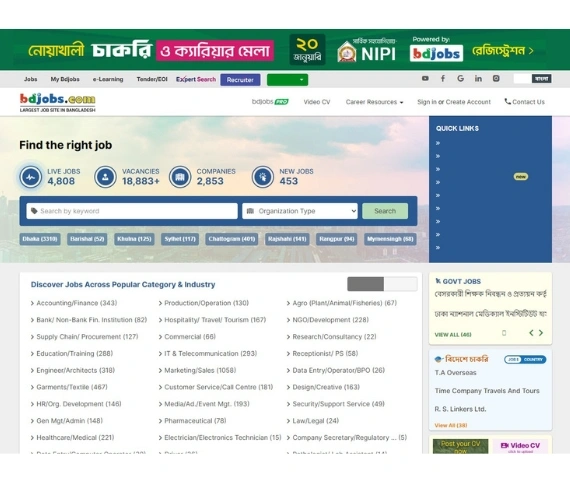Viewport: 570px width, 483px height.
Task: Open Customer Service/Call Centre (181) category
Action: (x=219, y=387)
